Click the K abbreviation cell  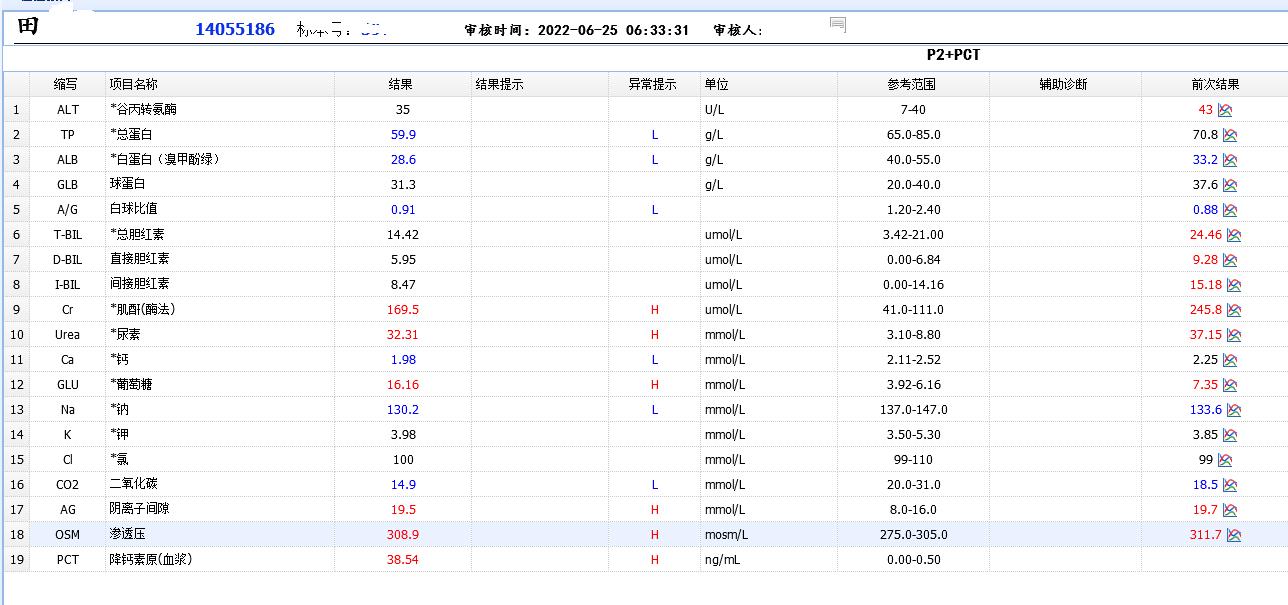click(x=67, y=435)
